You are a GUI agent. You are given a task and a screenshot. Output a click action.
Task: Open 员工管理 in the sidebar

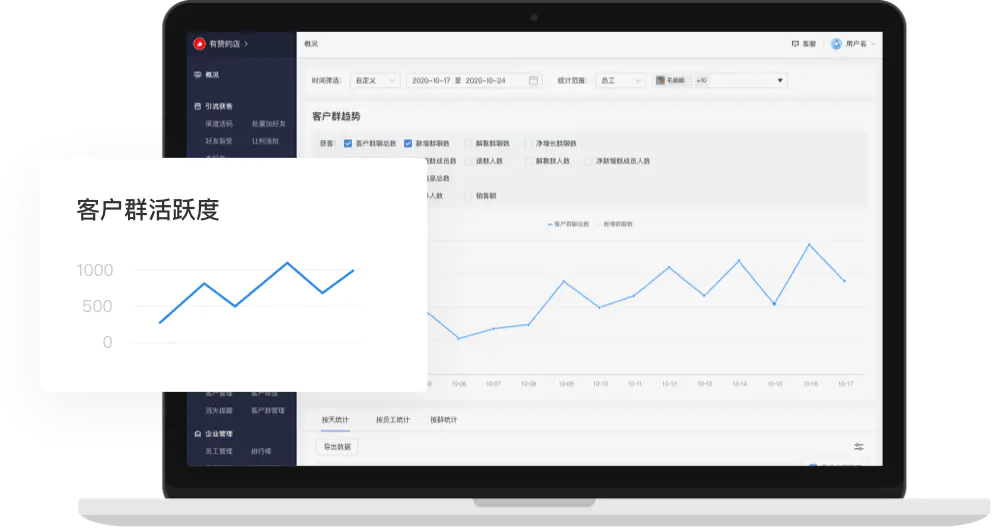219,451
